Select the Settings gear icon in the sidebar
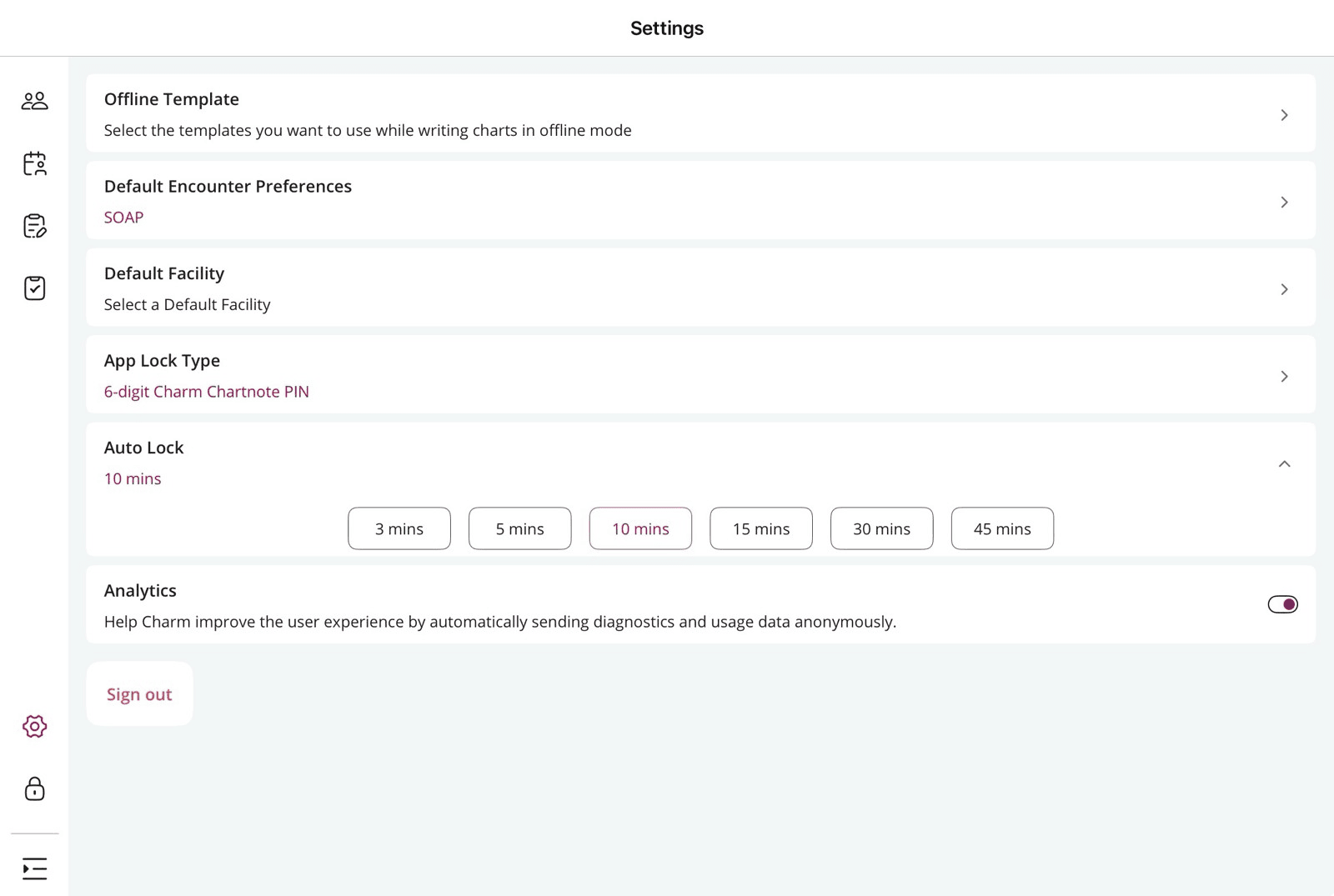 tap(34, 726)
